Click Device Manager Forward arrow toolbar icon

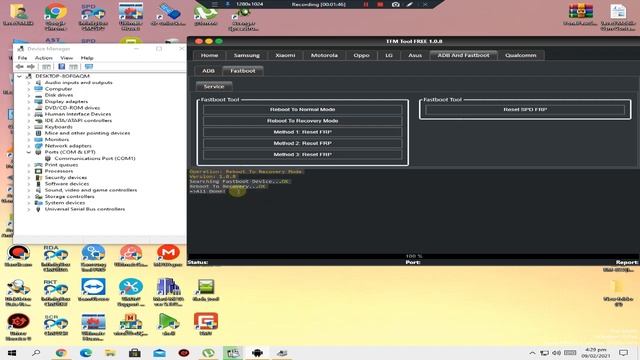point(31,67)
